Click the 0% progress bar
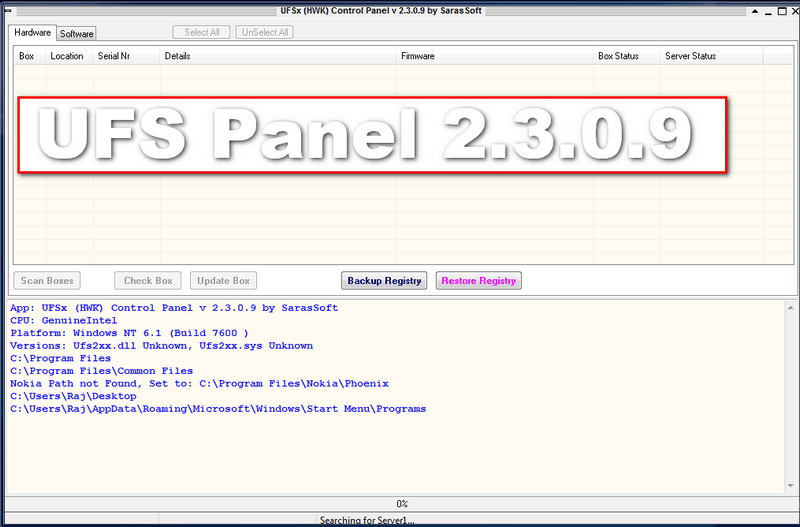800x527 pixels. (x=401, y=504)
